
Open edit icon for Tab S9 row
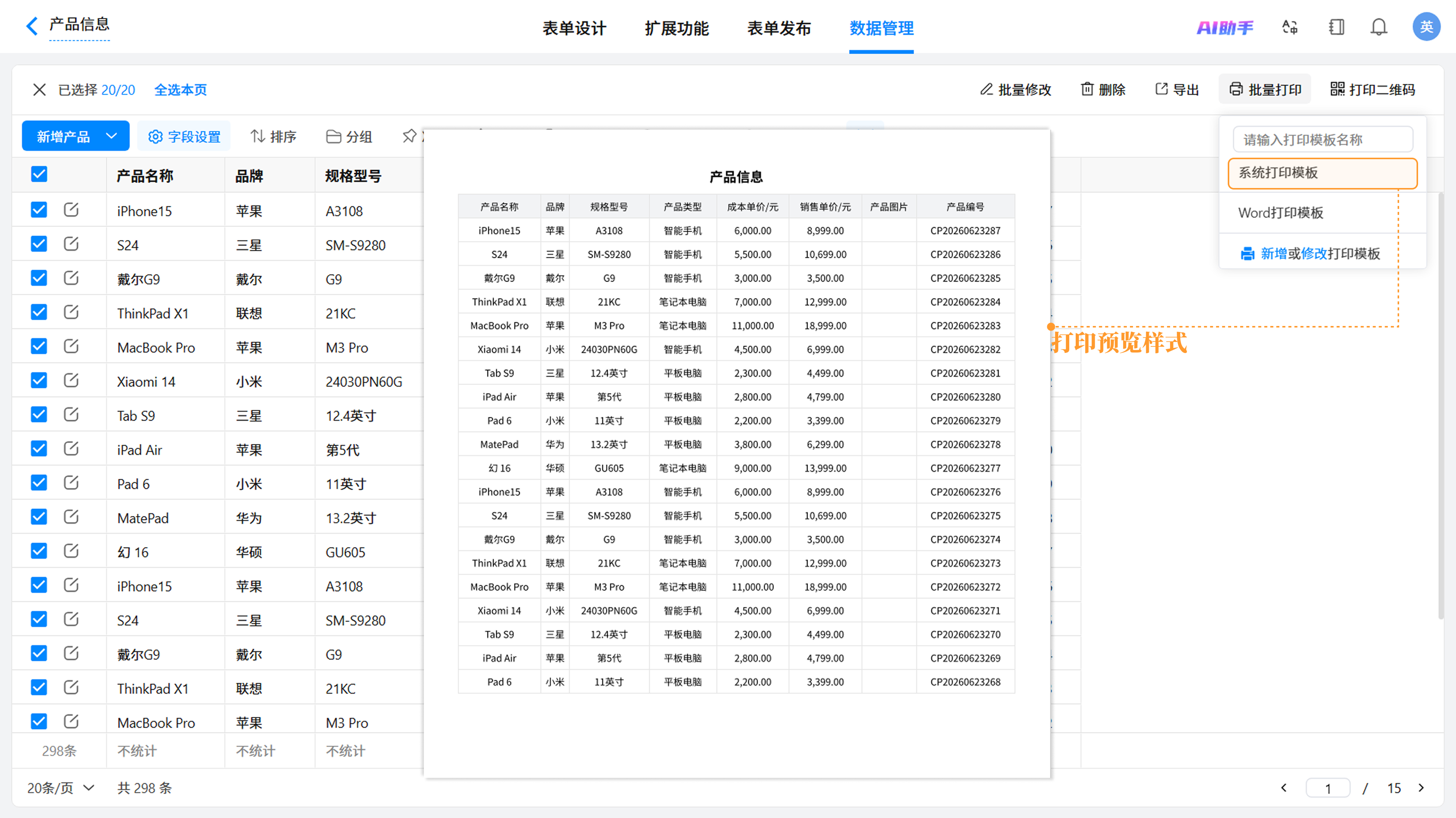(71, 414)
